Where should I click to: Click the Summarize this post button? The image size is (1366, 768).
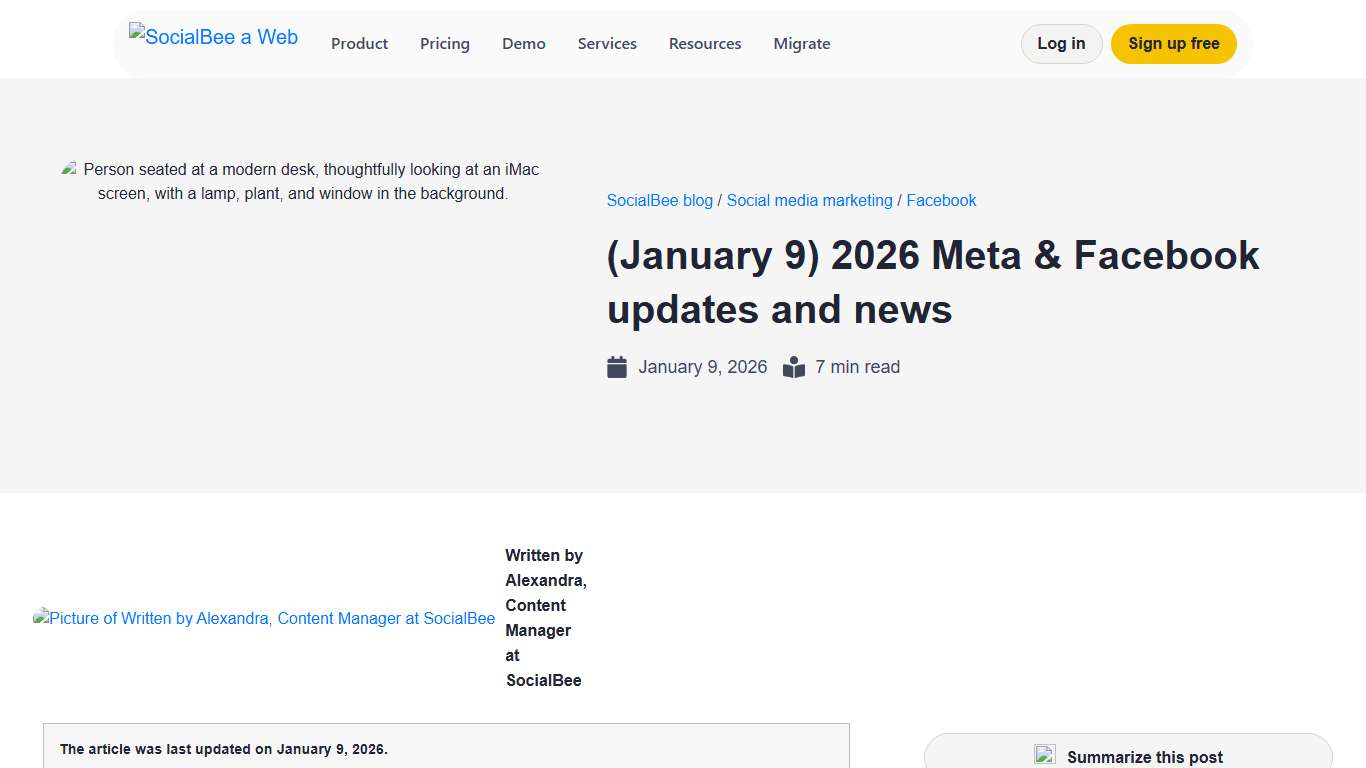[x=1128, y=755]
